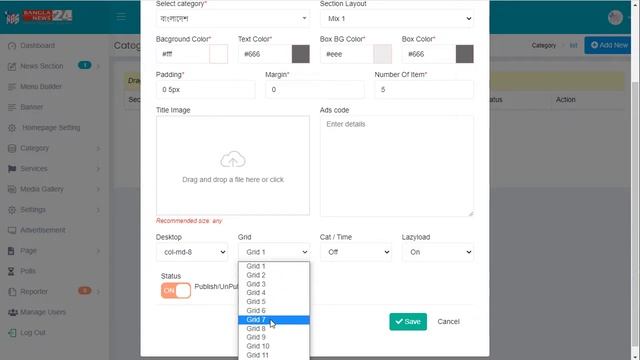Open the Lazyload dropdown
This screenshot has height=360, width=640.
438,252
